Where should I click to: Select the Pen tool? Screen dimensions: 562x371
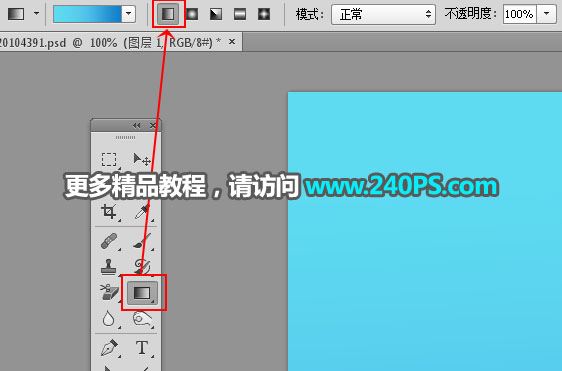[109, 348]
